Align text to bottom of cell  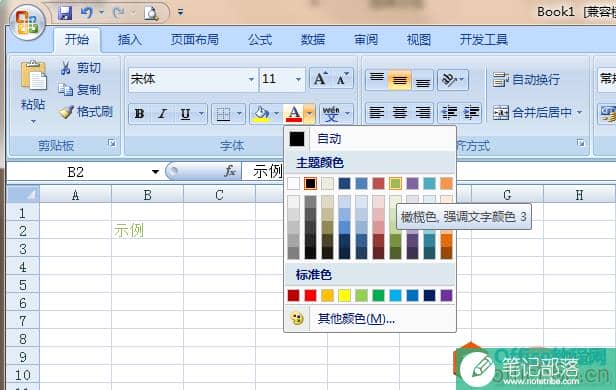pos(422,80)
